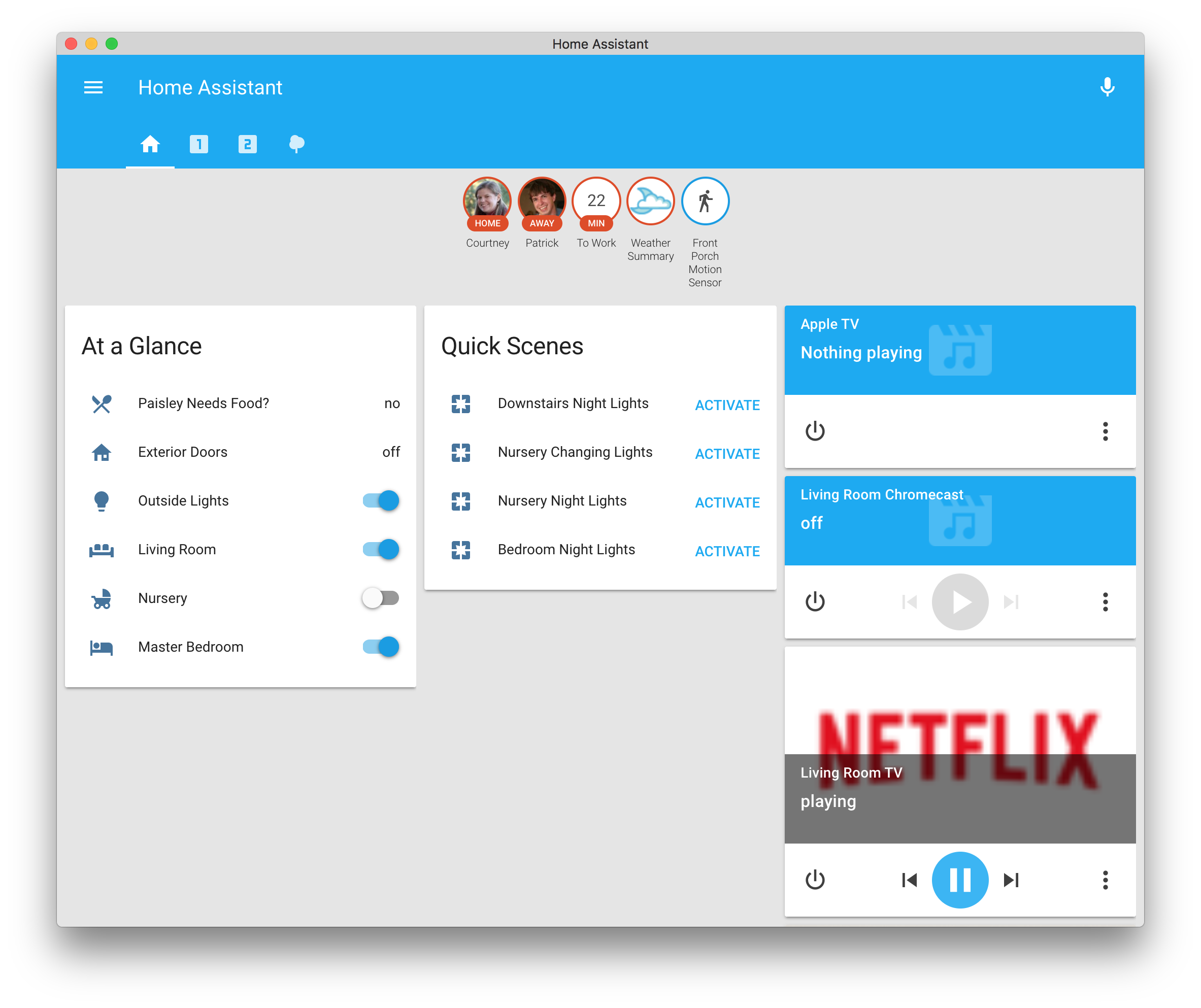Toggle power for Living Room Chromecast

(x=815, y=601)
